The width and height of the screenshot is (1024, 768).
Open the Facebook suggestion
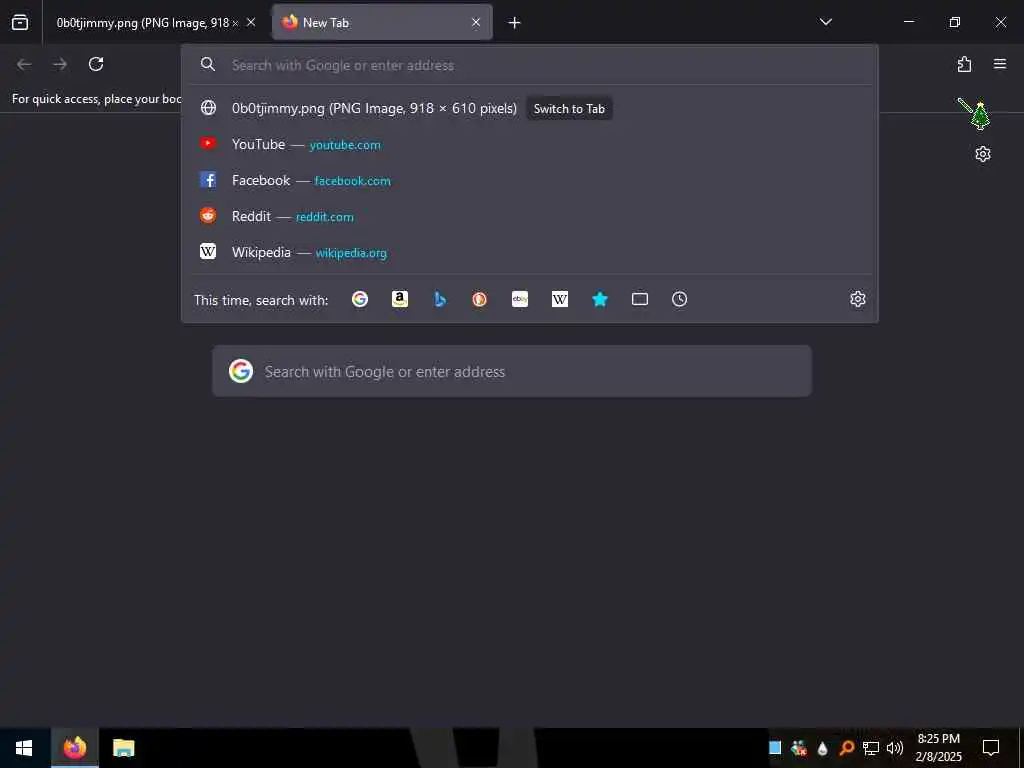tap(530, 180)
